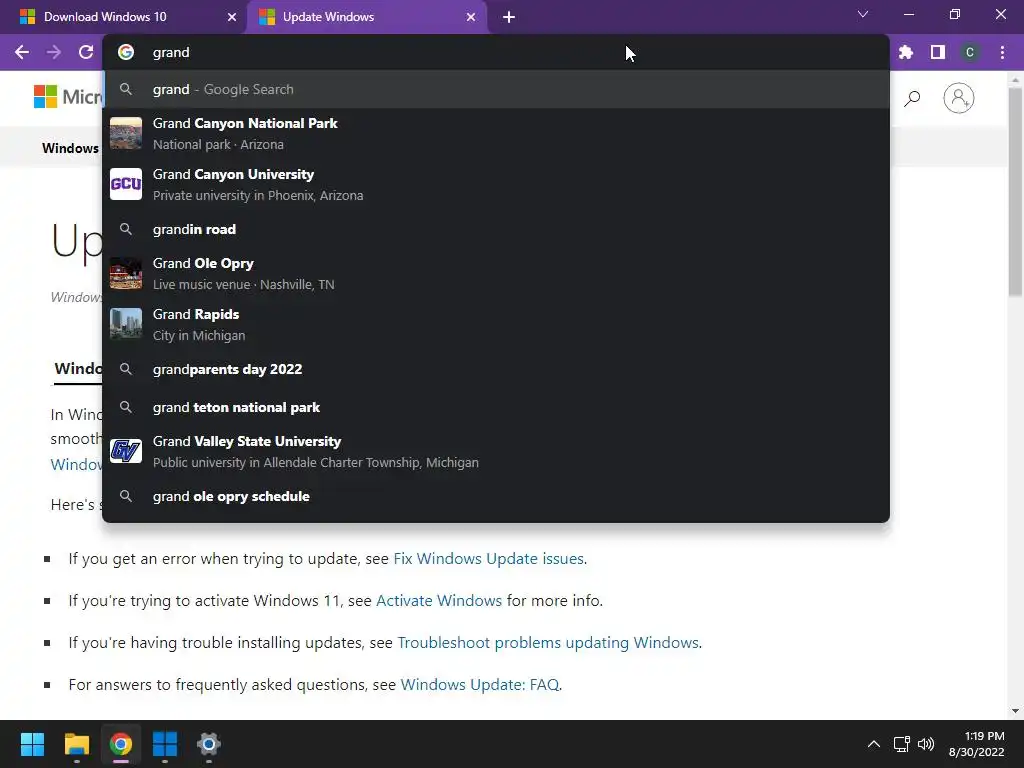Open Chrome's three-dot menu
This screenshot has height=768, width=1024.
[x=1002, y=52]
